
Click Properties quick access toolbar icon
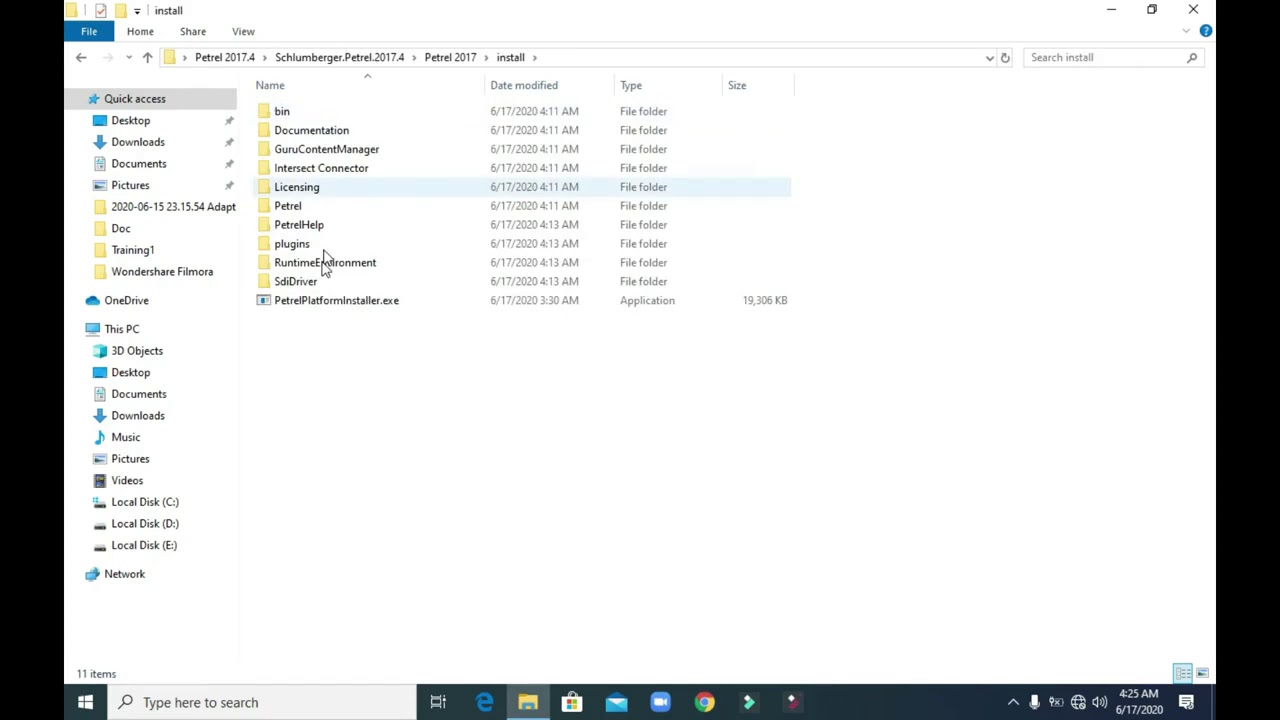(x=100, y=10)
